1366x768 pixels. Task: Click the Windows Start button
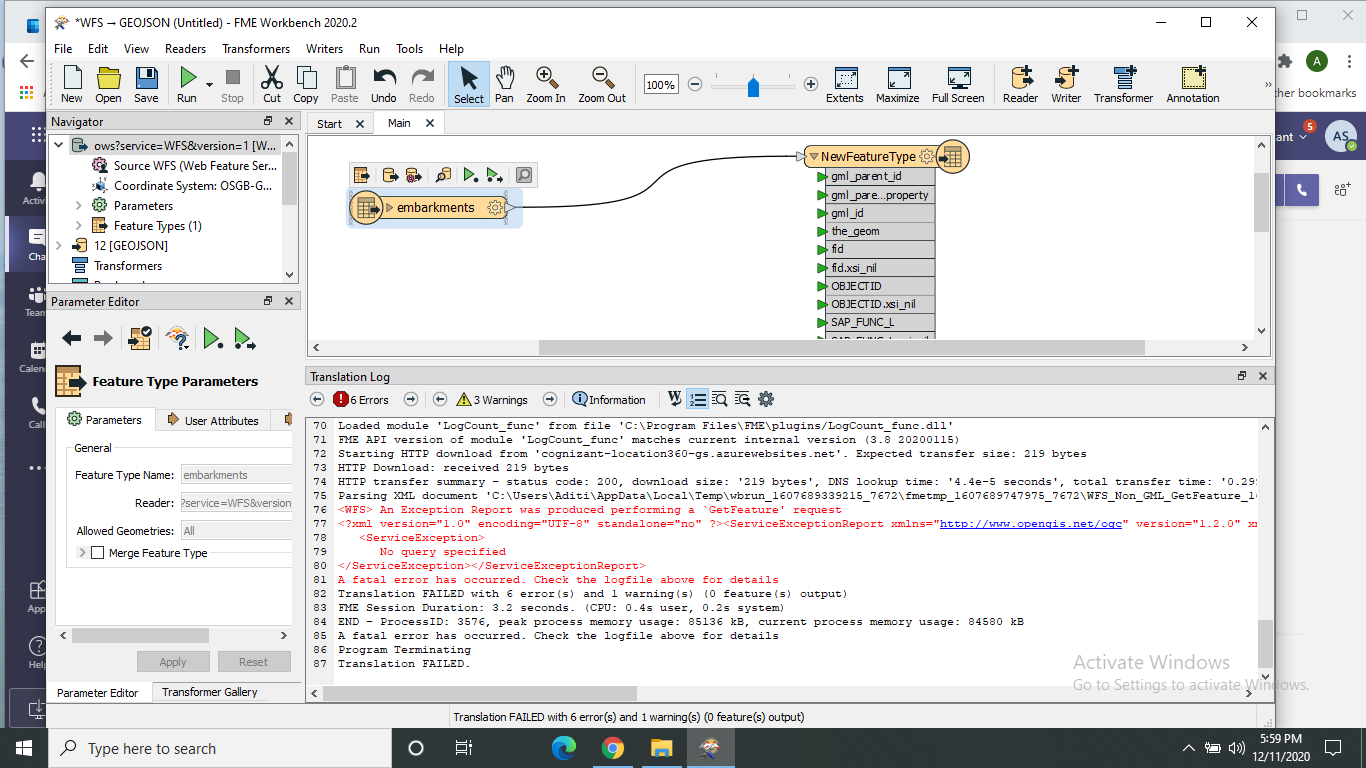click(23, 748)
